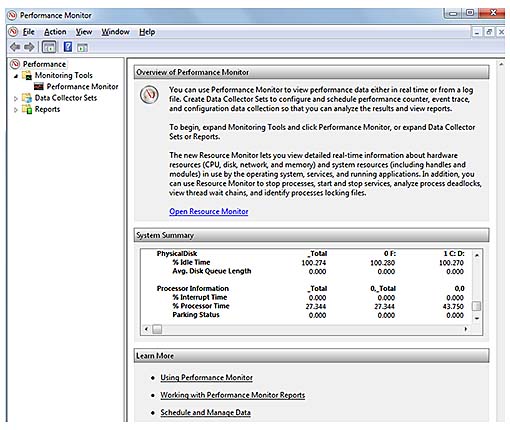Open the File menu
This screenshot has width=510, height=430.
pos(29,32)
